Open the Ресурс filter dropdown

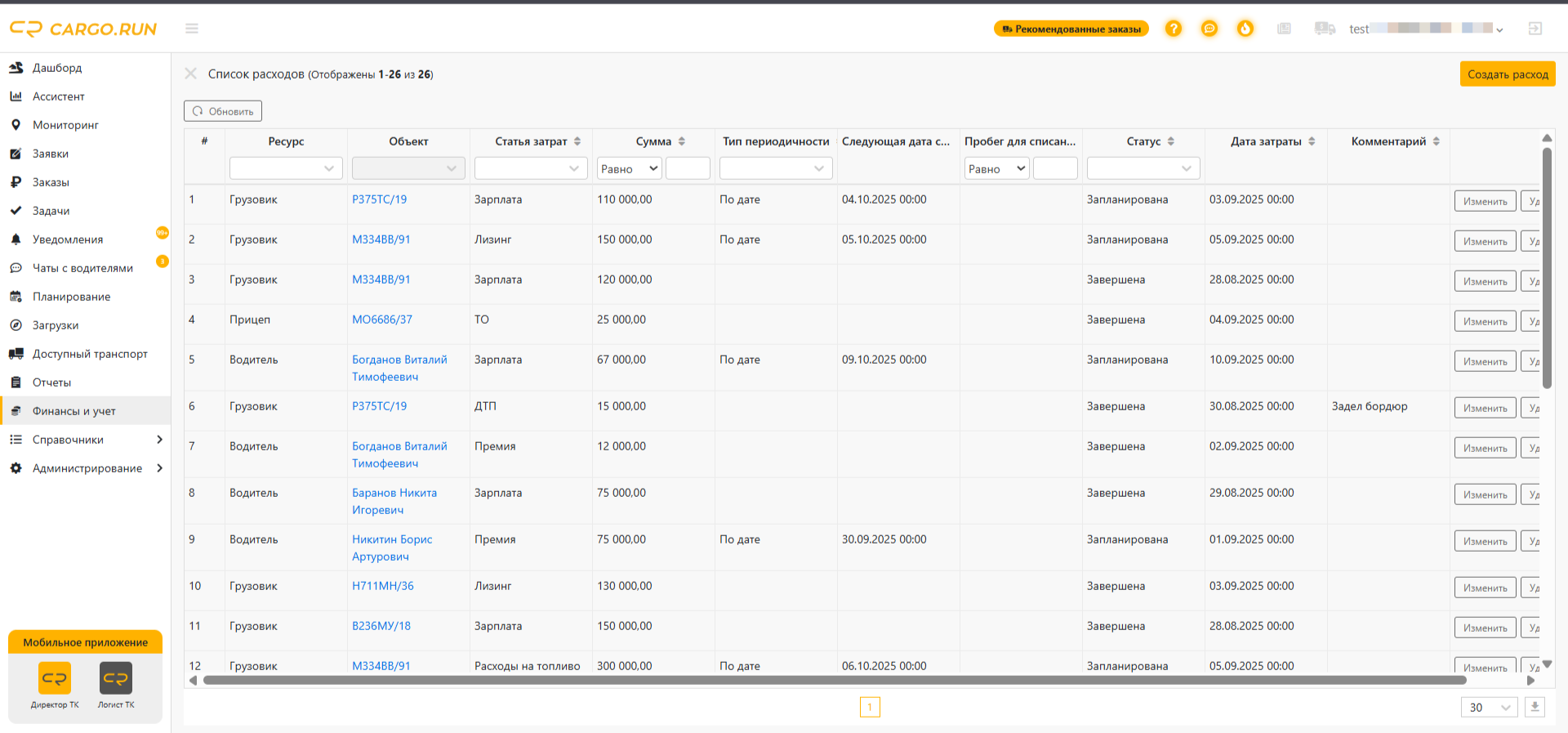tap(286, 168)
